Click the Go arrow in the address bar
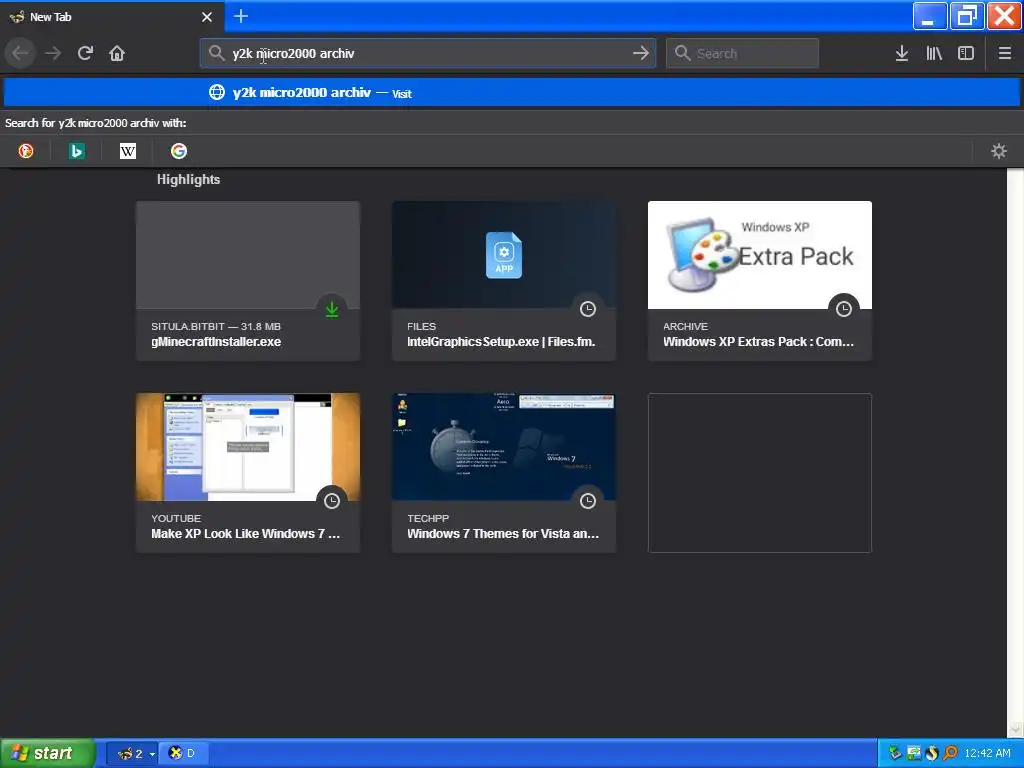The height and width of the screenshot is (768, 1024). coord(641,53)
